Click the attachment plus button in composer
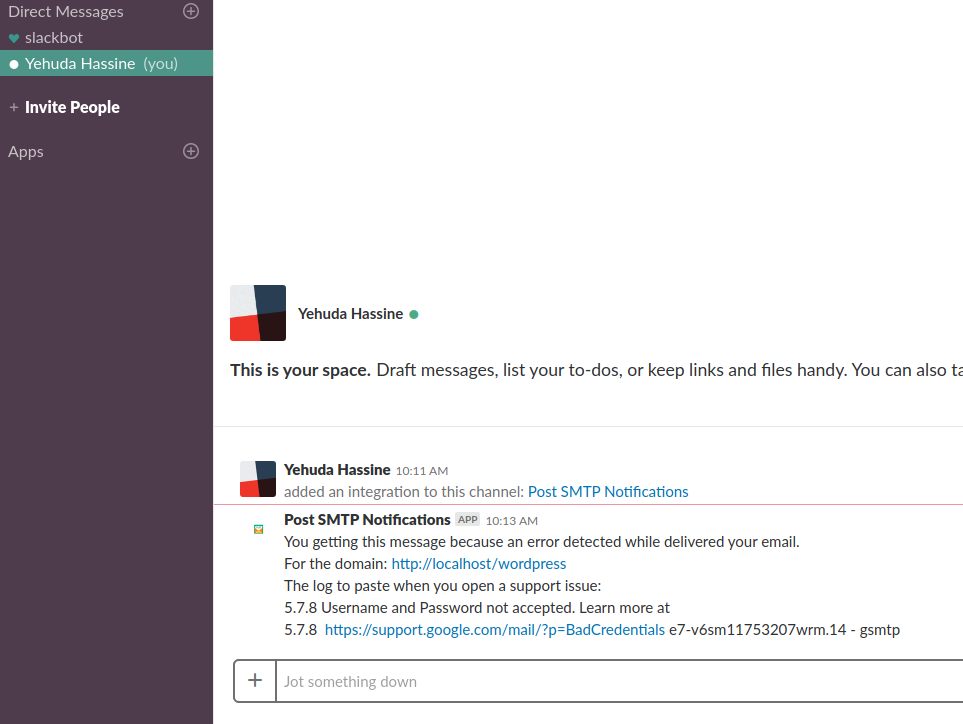This screenshot has height=724, width=963. coord(255,680)
